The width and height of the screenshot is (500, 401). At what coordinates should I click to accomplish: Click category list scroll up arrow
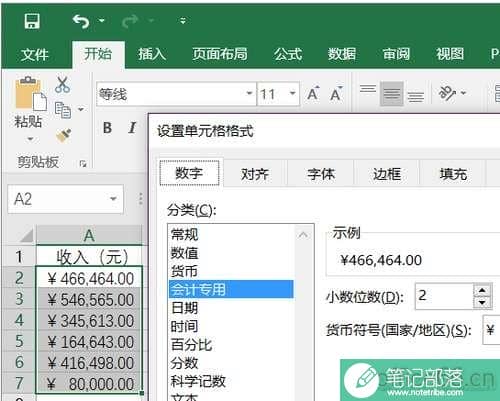(303, 235)
